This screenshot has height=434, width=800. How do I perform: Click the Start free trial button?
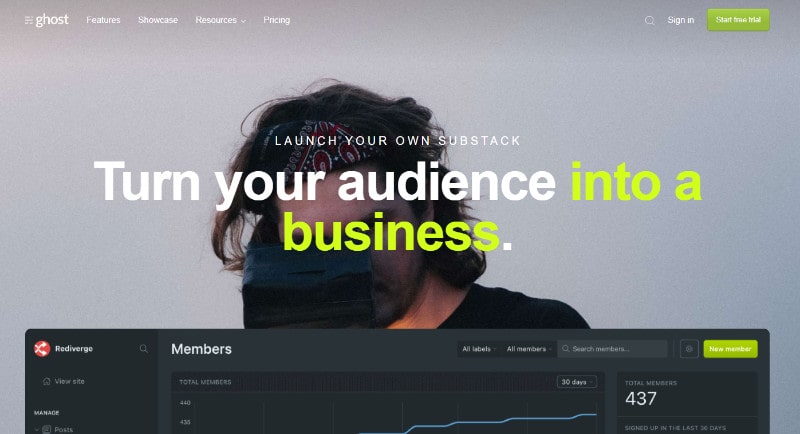738,20
